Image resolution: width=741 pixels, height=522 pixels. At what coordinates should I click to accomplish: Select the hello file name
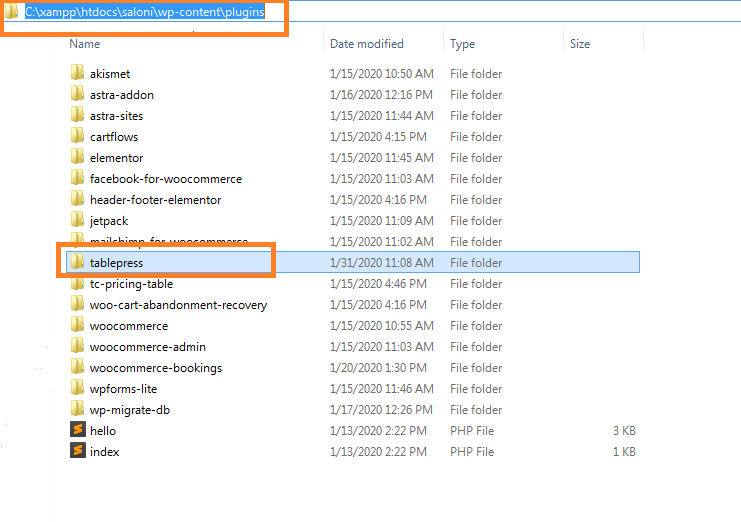103,431
